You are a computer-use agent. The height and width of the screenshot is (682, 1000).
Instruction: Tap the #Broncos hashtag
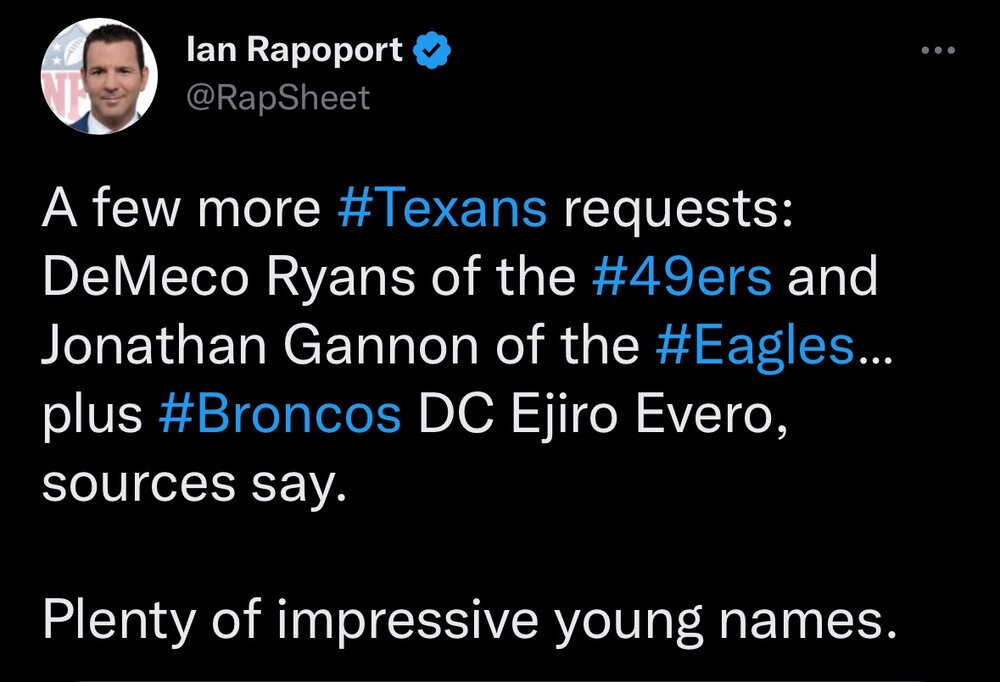pos(279,415)
